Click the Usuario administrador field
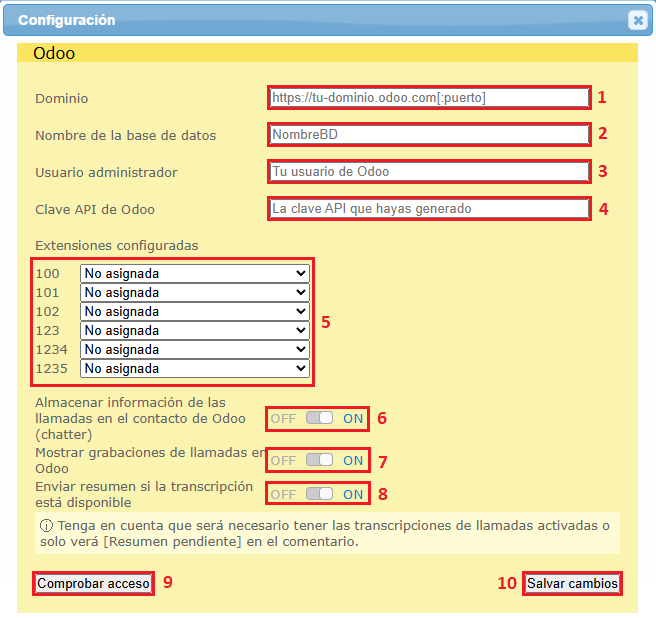Image resolution: width=656 pixels, height=618 pixels. pos(429,172)
